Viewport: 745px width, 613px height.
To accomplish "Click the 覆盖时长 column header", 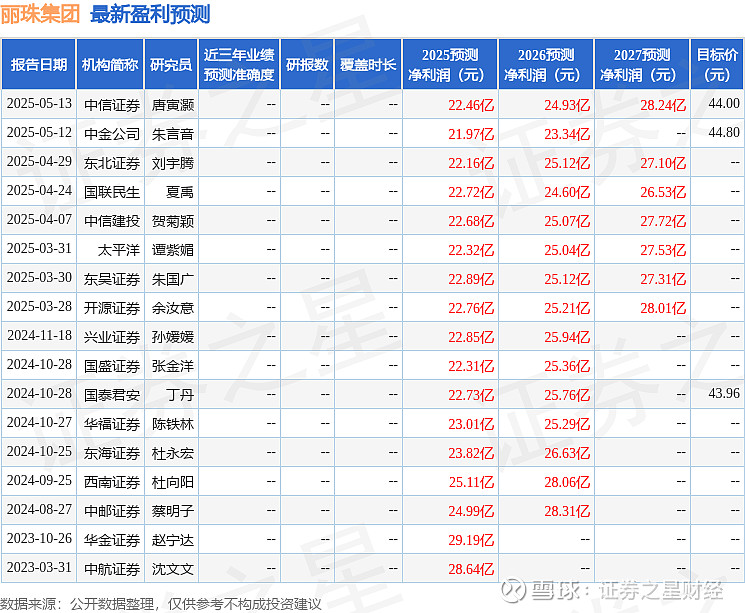I will tap(368, 65).
